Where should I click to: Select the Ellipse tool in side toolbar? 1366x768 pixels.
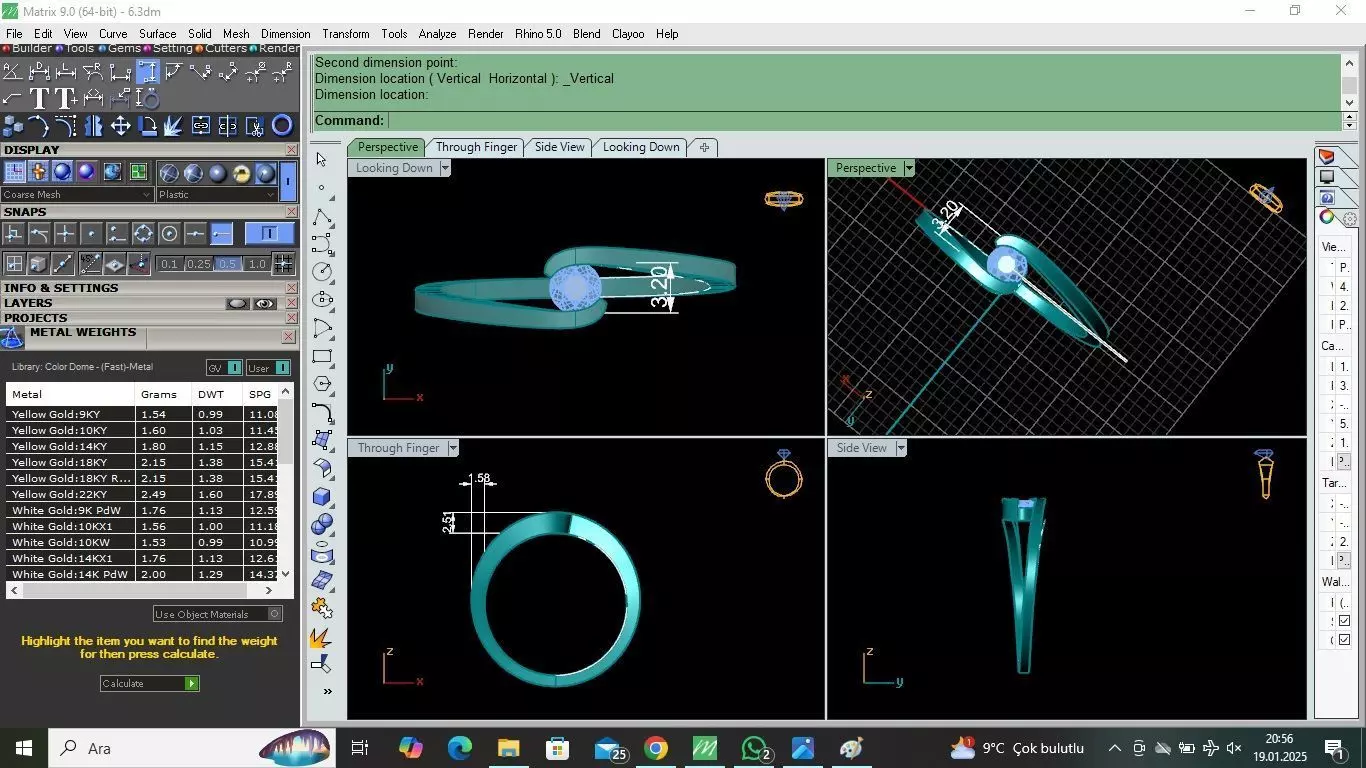coord(322,299)
